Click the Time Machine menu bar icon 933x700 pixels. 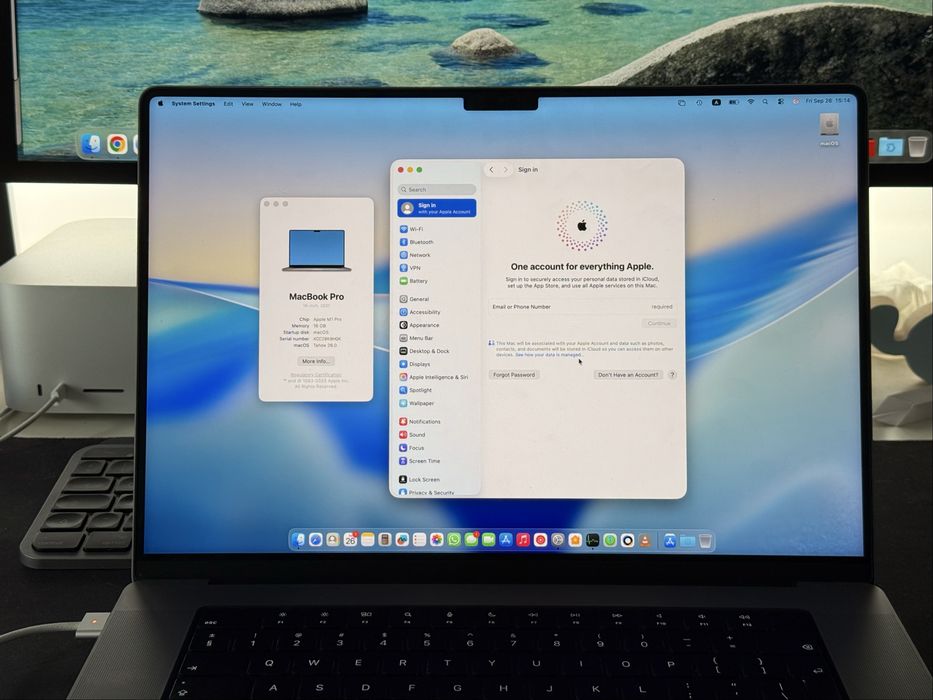tap(699, 102)
